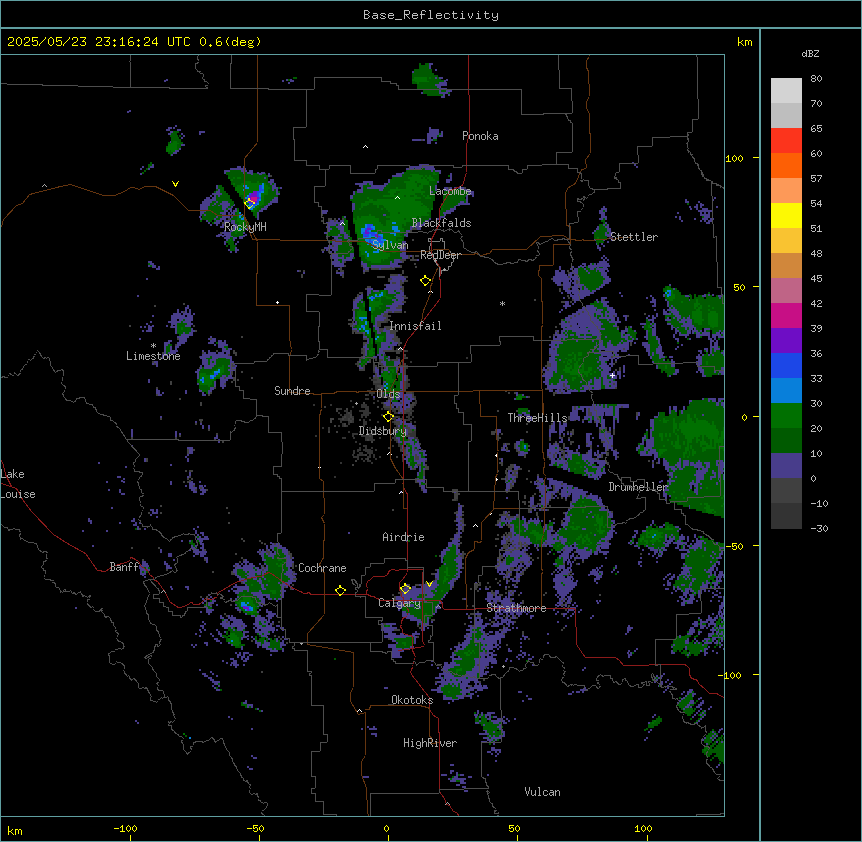This screenshot has width=862, height=842.
Task: Click the Innisfail city label
Action: (x=415, y=326)
